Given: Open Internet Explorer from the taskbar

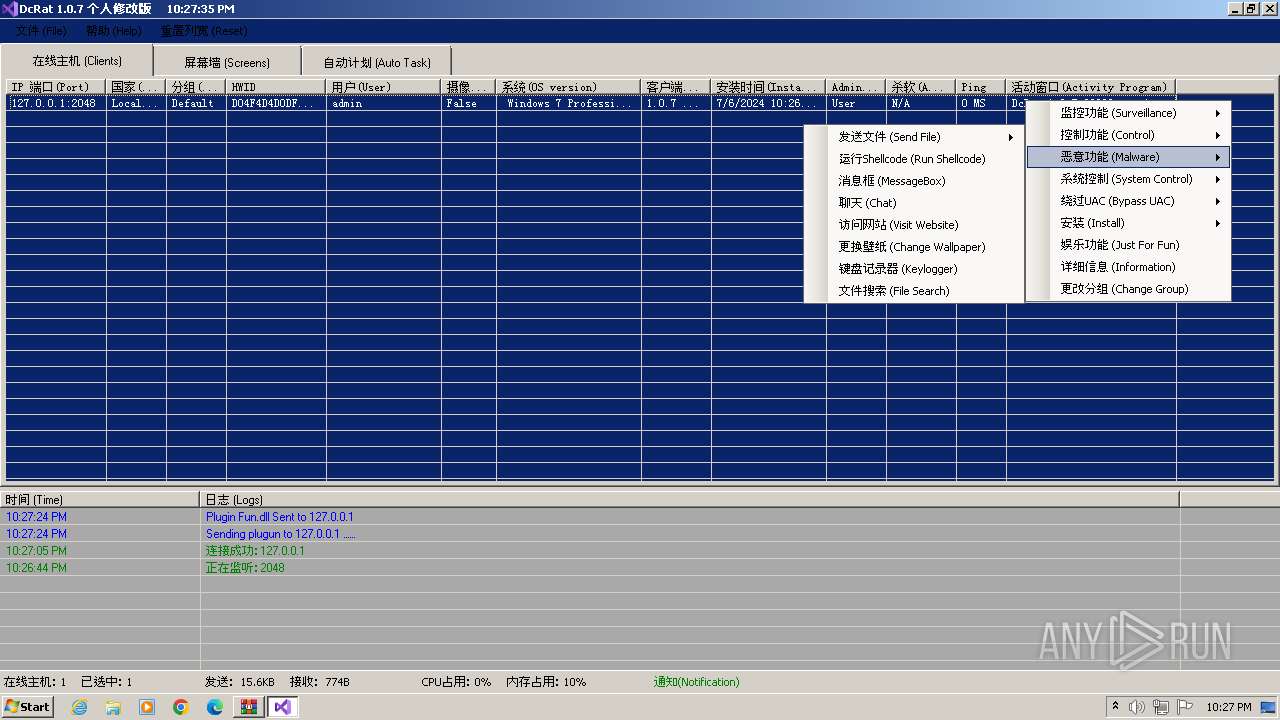Looking at the screenshot, I should click(x=79, y=707).
